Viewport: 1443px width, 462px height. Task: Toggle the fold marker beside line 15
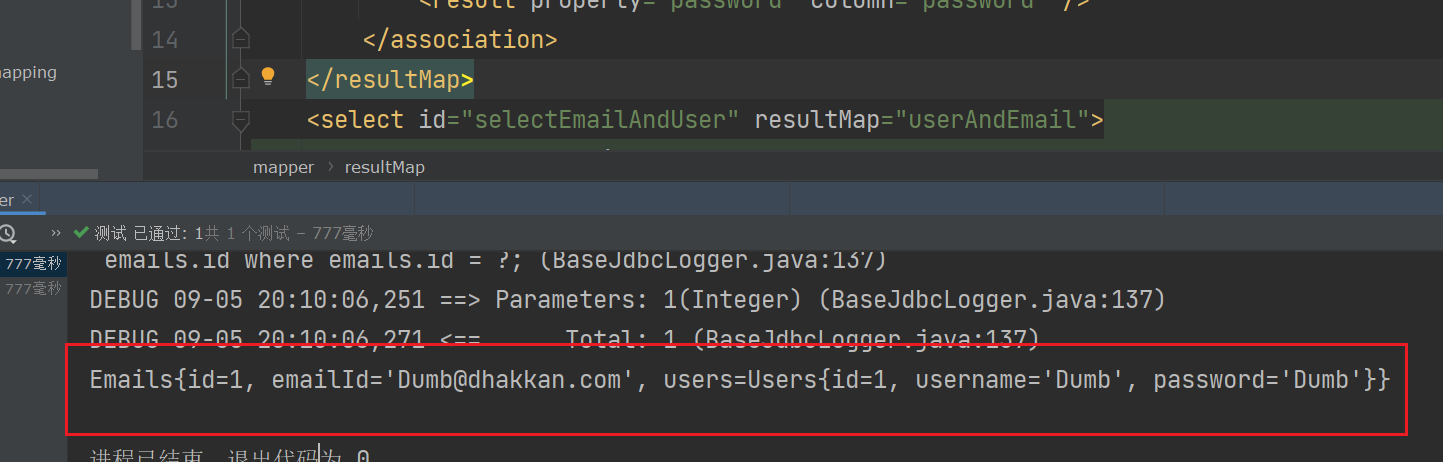[x=239, y=78]
